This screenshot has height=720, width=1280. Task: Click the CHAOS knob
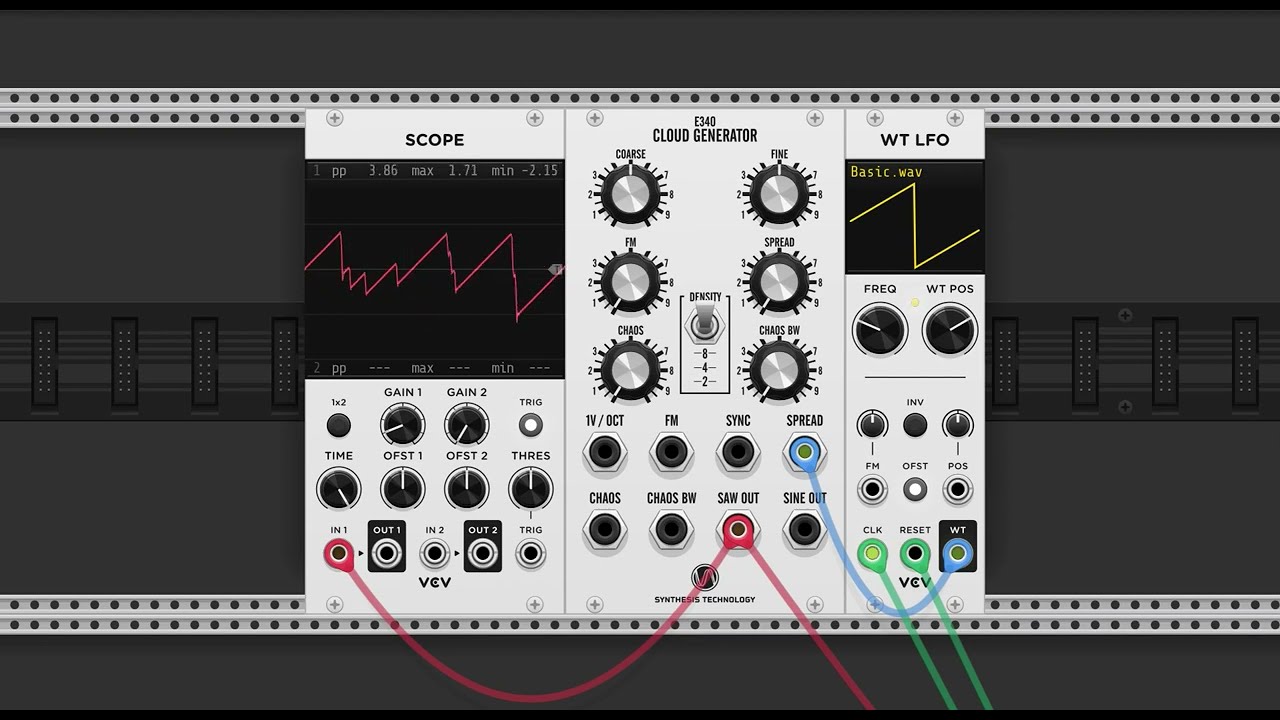click(x=630, y=370)
